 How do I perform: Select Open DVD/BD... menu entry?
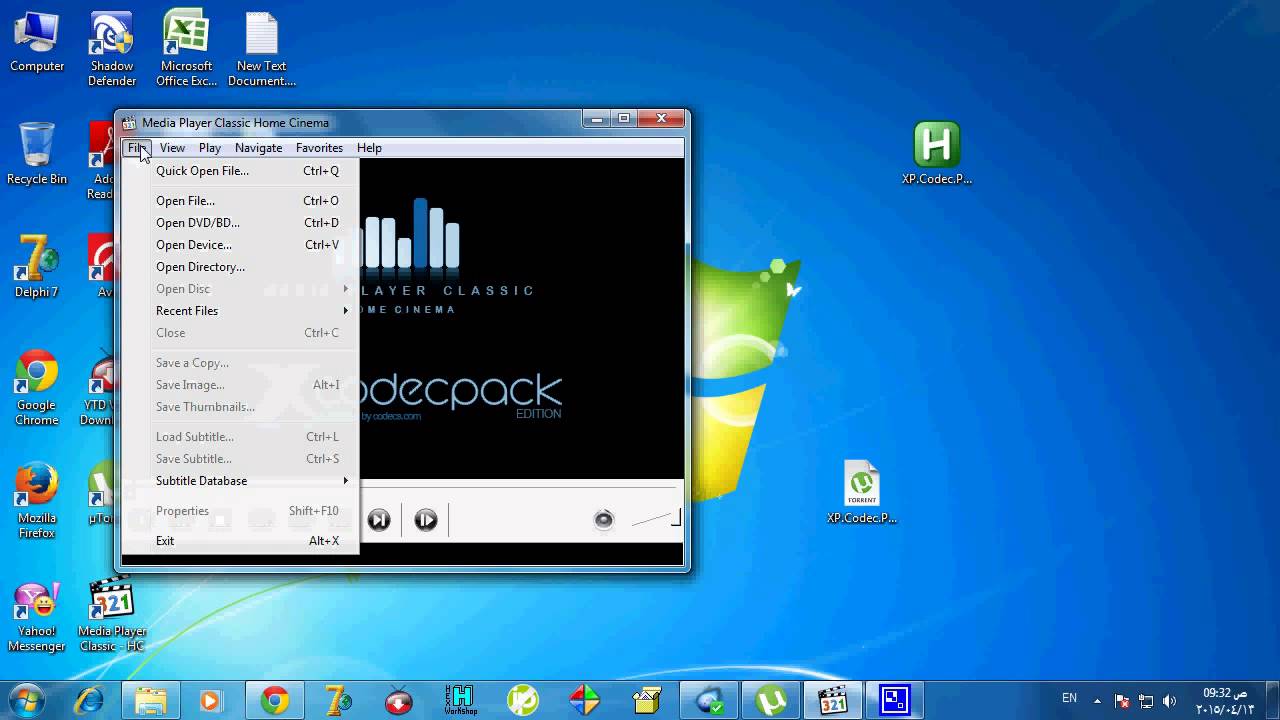[240, 223]
